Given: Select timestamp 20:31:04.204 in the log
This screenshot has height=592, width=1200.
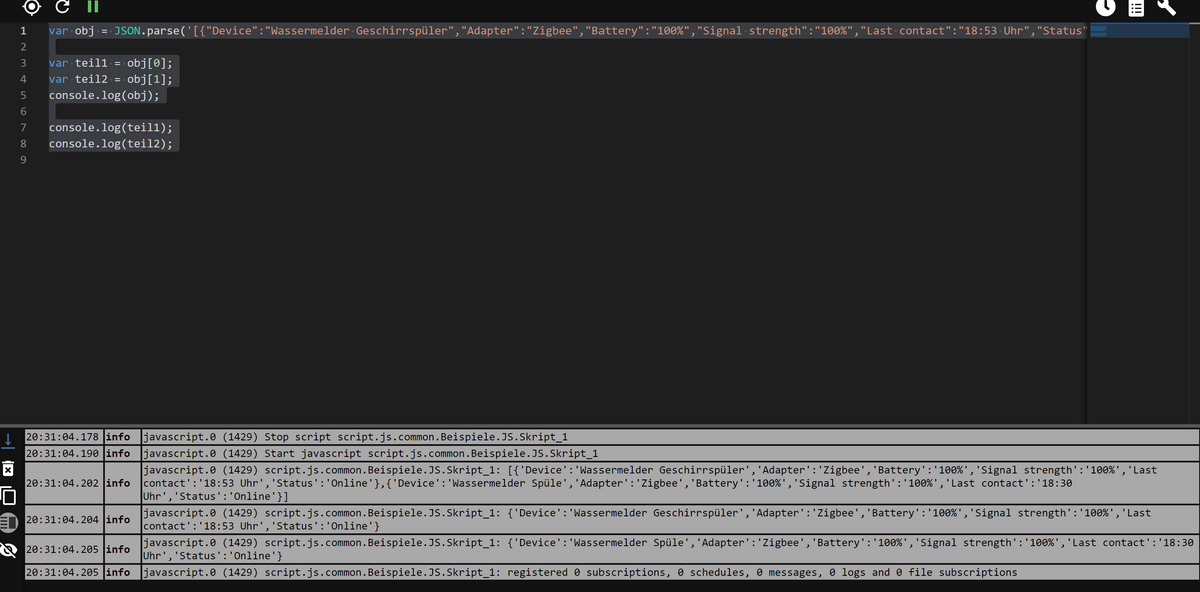Looking at the screenshot, I should (62, 520).
